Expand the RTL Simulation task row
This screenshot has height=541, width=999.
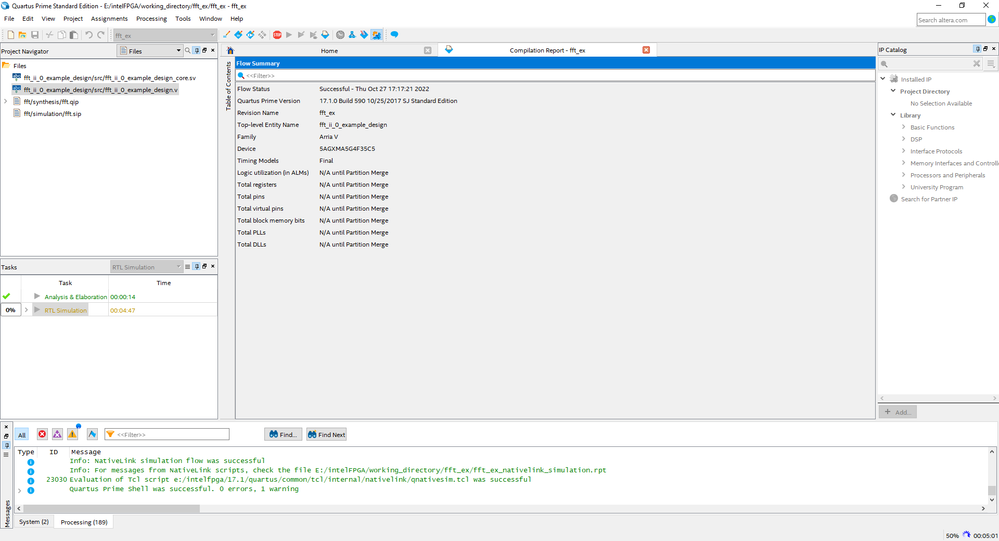(x=26, y=310)
